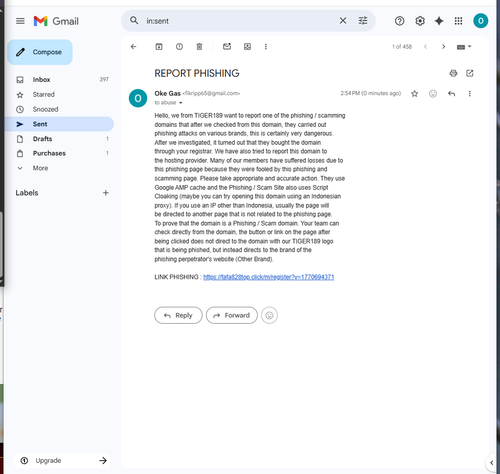Click the 2:54 PM timestamp

(370, 93)
